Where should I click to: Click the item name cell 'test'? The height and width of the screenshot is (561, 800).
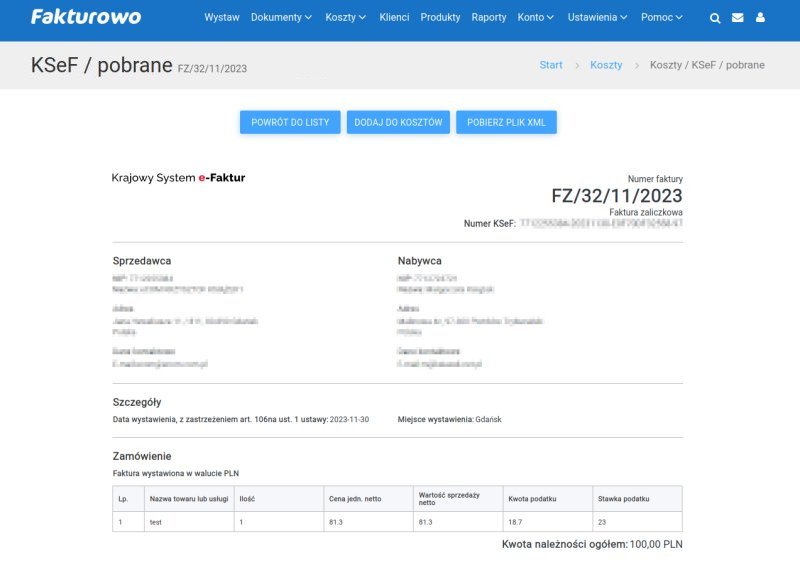189,522
